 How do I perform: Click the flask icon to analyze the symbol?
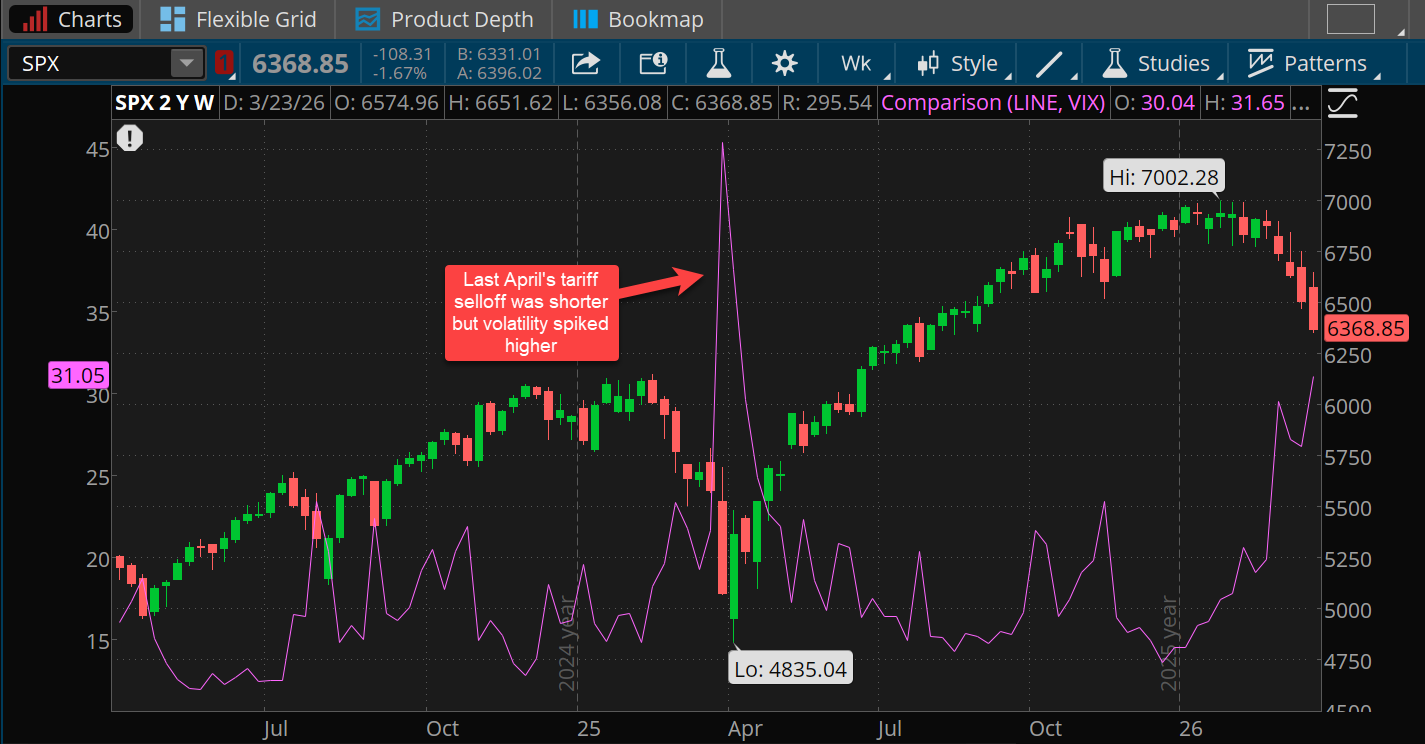pyautogui.click(x=718, y=62)
